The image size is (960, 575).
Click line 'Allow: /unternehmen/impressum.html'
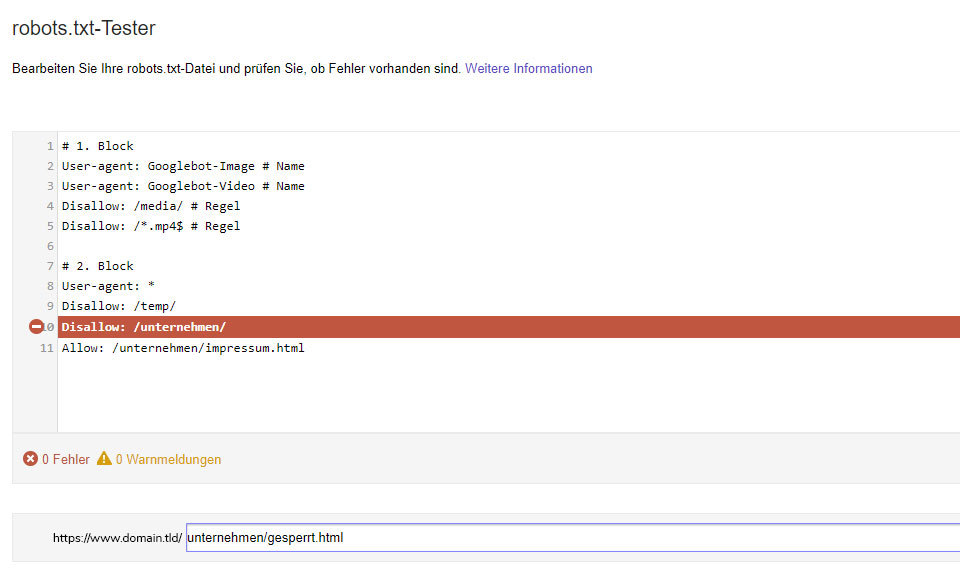tap(183, 348)
